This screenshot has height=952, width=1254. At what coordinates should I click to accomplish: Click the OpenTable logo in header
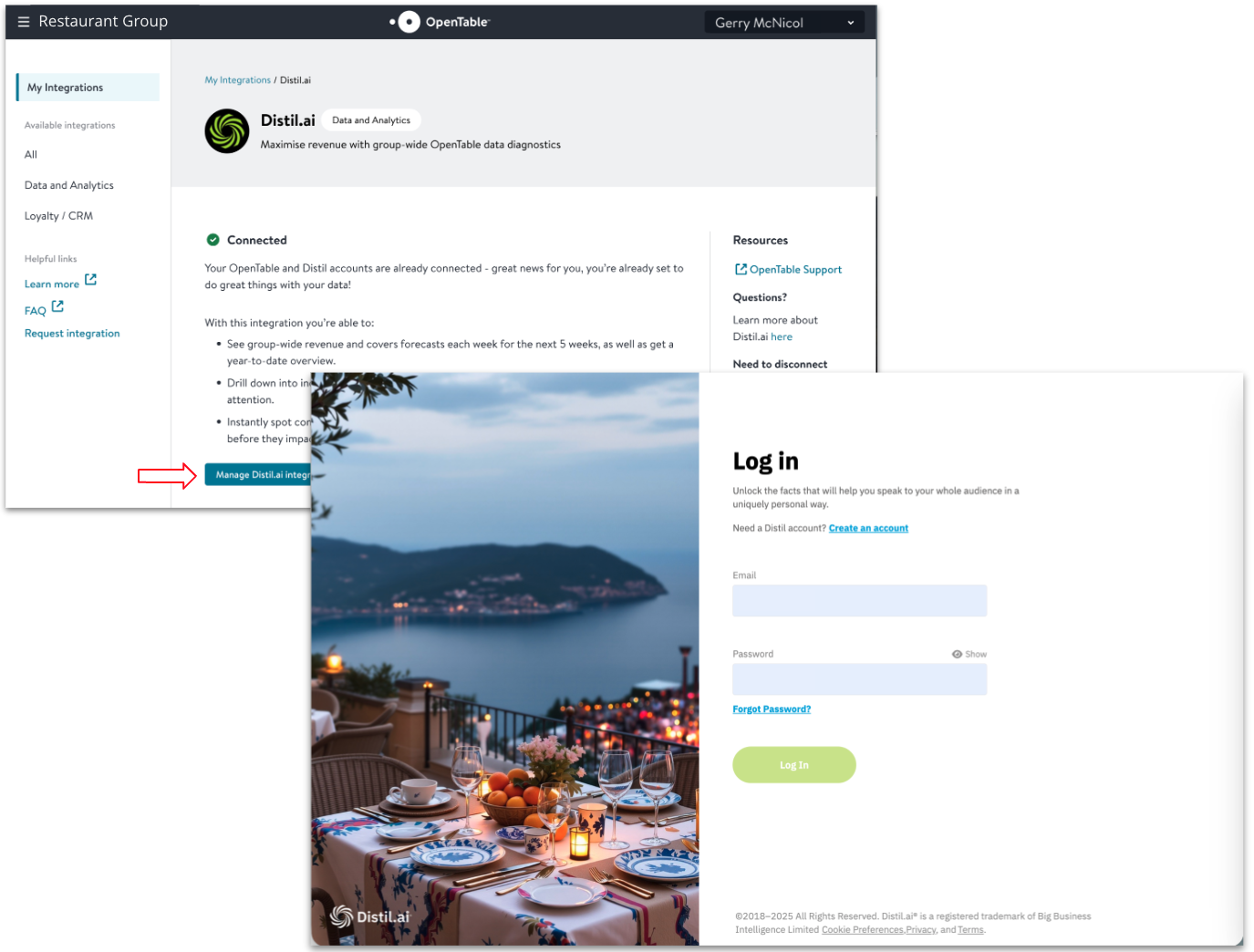click(x=440, y=22)
